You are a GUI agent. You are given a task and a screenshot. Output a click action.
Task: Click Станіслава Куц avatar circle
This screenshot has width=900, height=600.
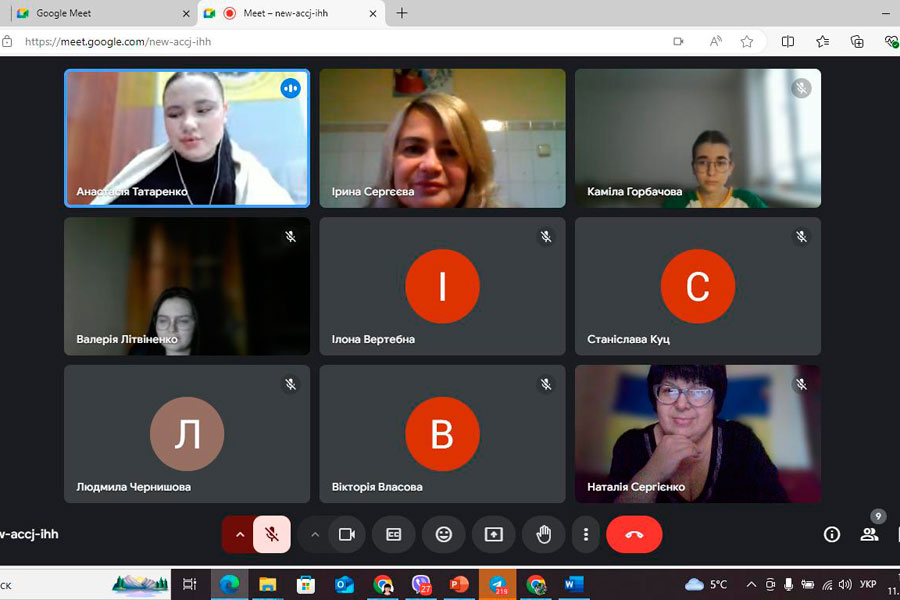pos(698,286)
